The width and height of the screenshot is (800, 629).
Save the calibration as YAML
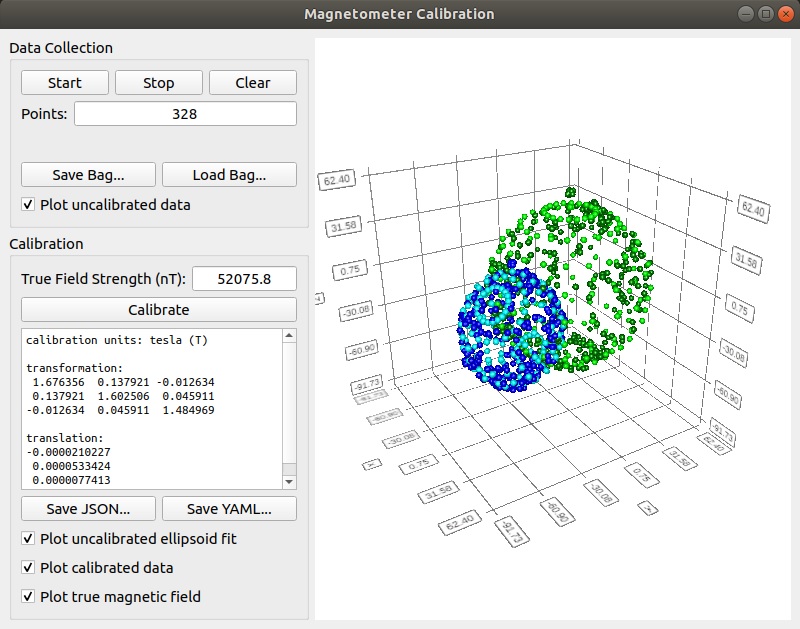pyautogui.click(x=229, y=509)
